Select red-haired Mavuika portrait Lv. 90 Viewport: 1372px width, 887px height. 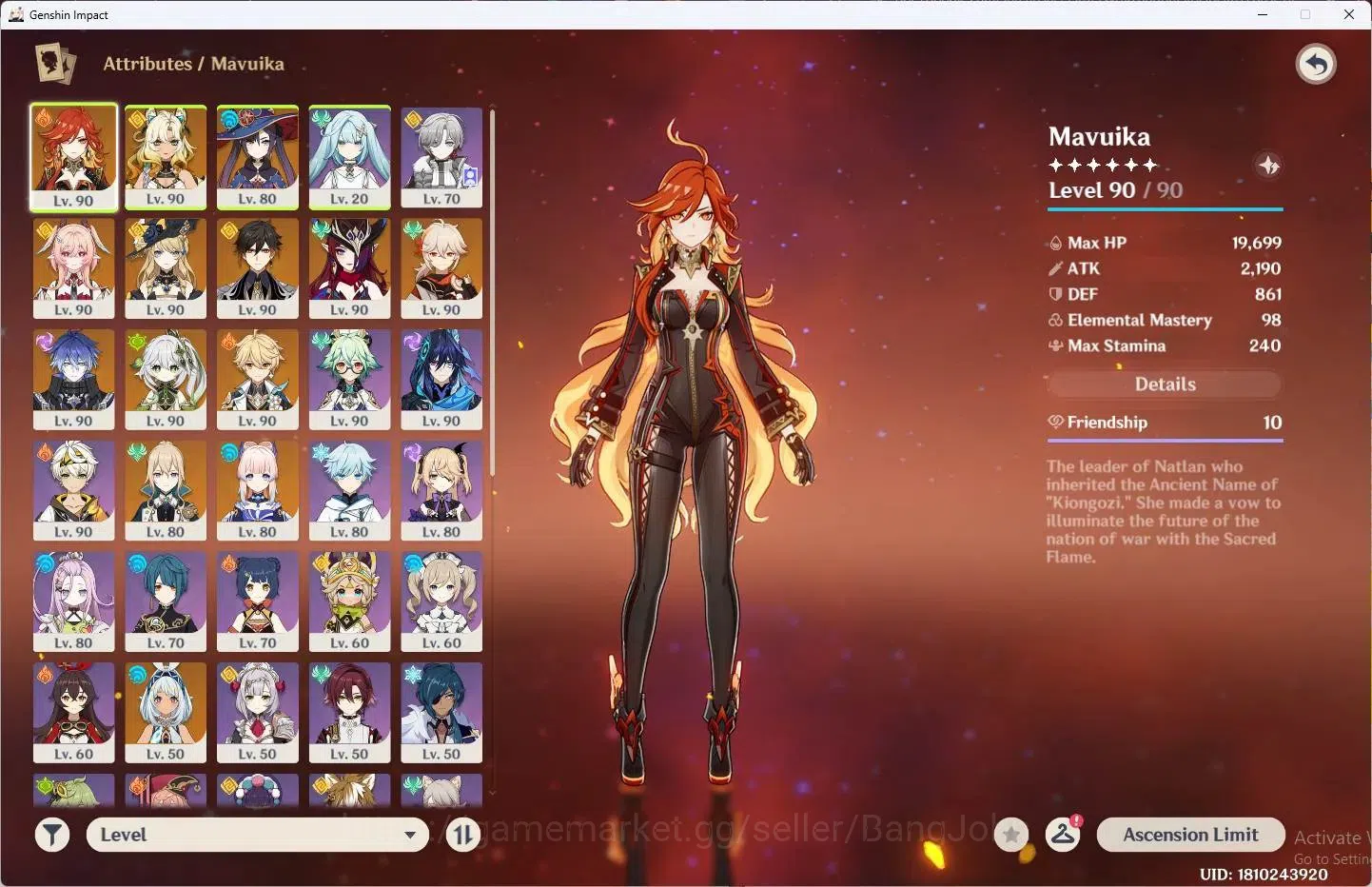click(73, 157)
